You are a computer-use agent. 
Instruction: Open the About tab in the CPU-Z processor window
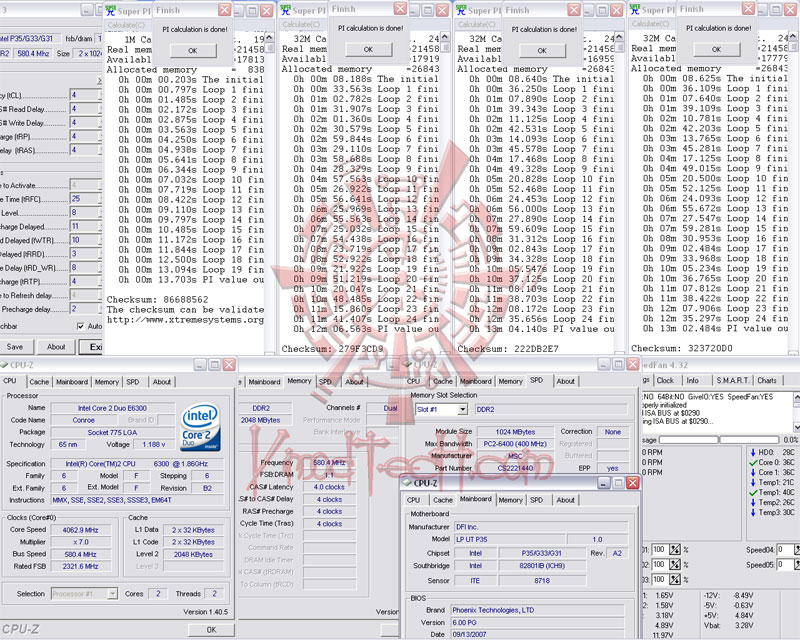coord(162,382)
